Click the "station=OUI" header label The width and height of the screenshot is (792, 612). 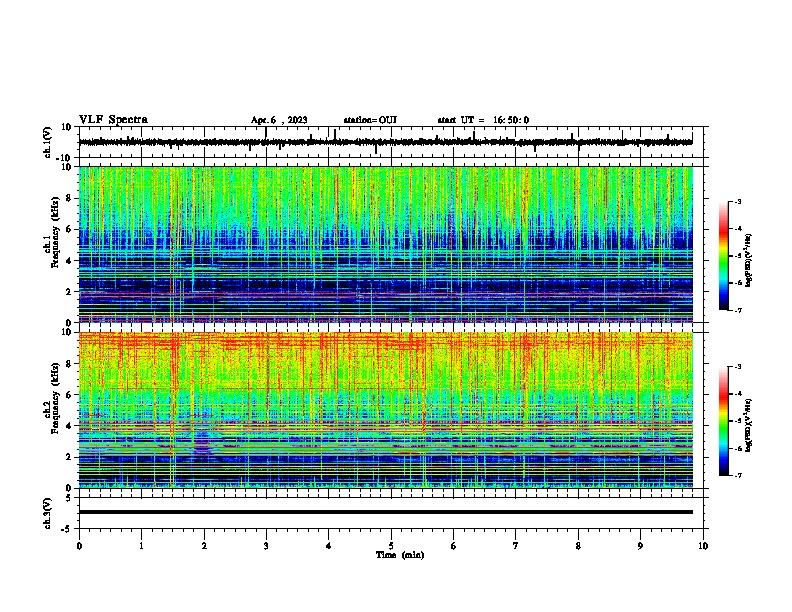[370, 120]
